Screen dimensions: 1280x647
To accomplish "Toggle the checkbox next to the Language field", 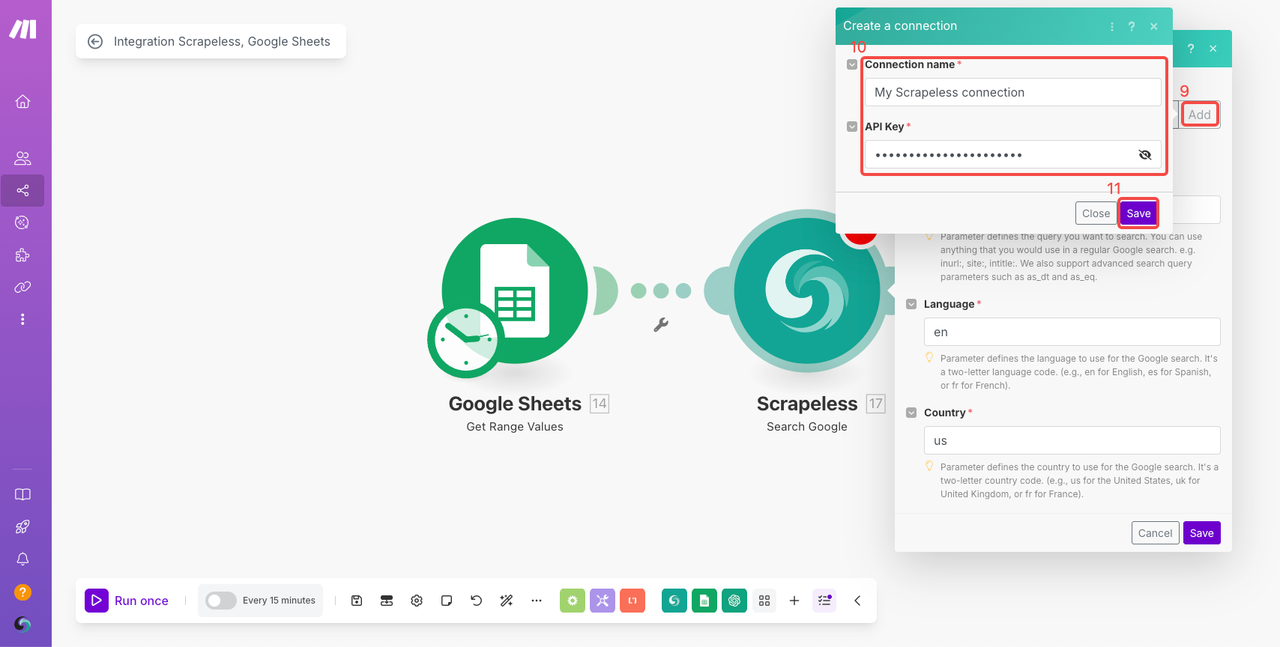I will click(x=912, y=304).
